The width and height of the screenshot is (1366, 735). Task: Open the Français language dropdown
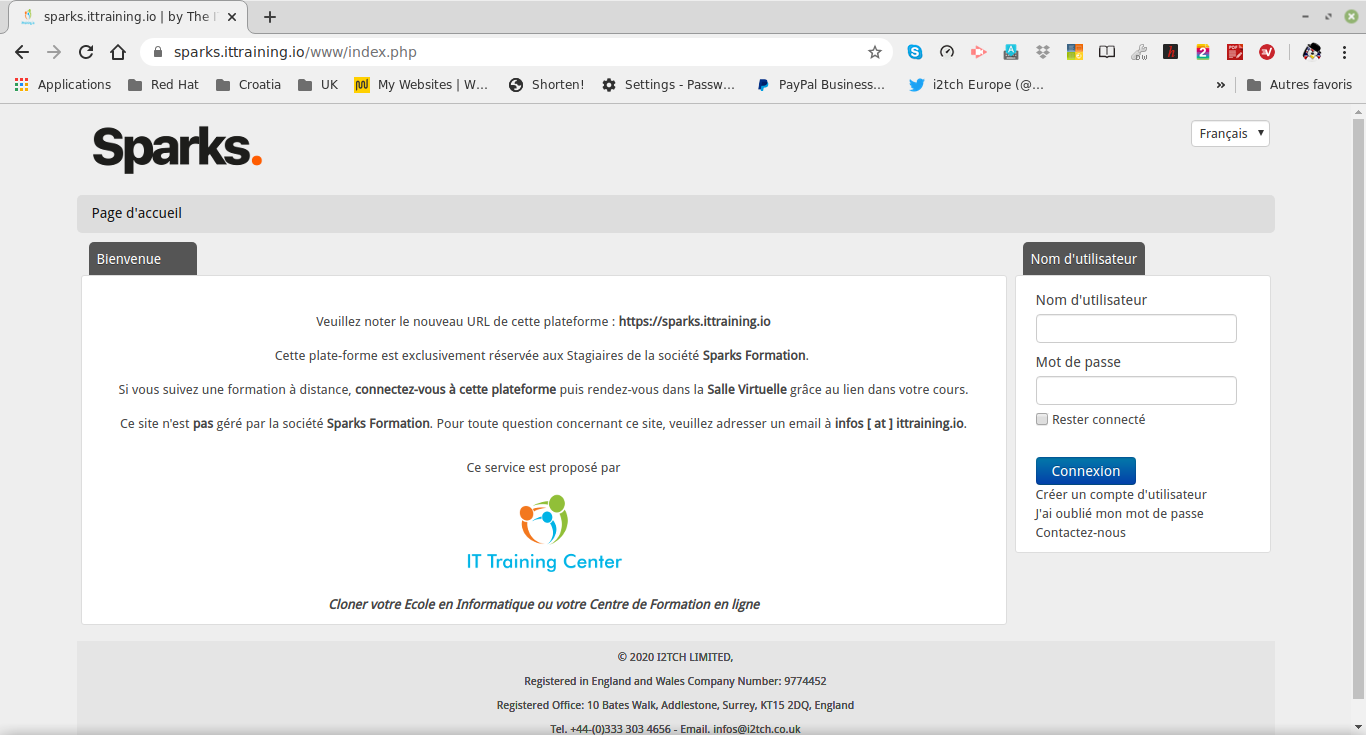click(1230, 134)
